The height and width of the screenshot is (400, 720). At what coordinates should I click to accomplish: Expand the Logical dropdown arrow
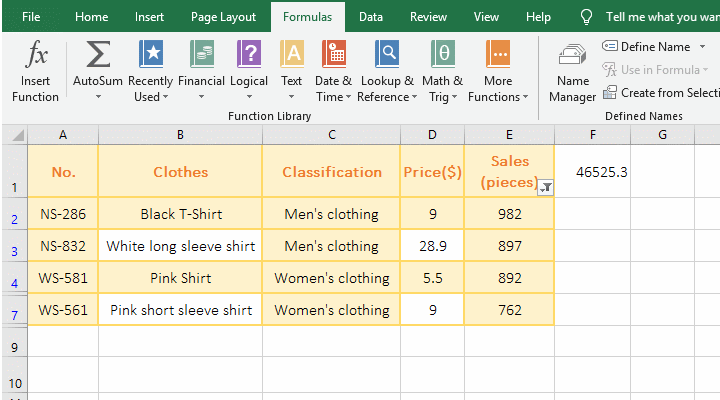pos(249,97)
